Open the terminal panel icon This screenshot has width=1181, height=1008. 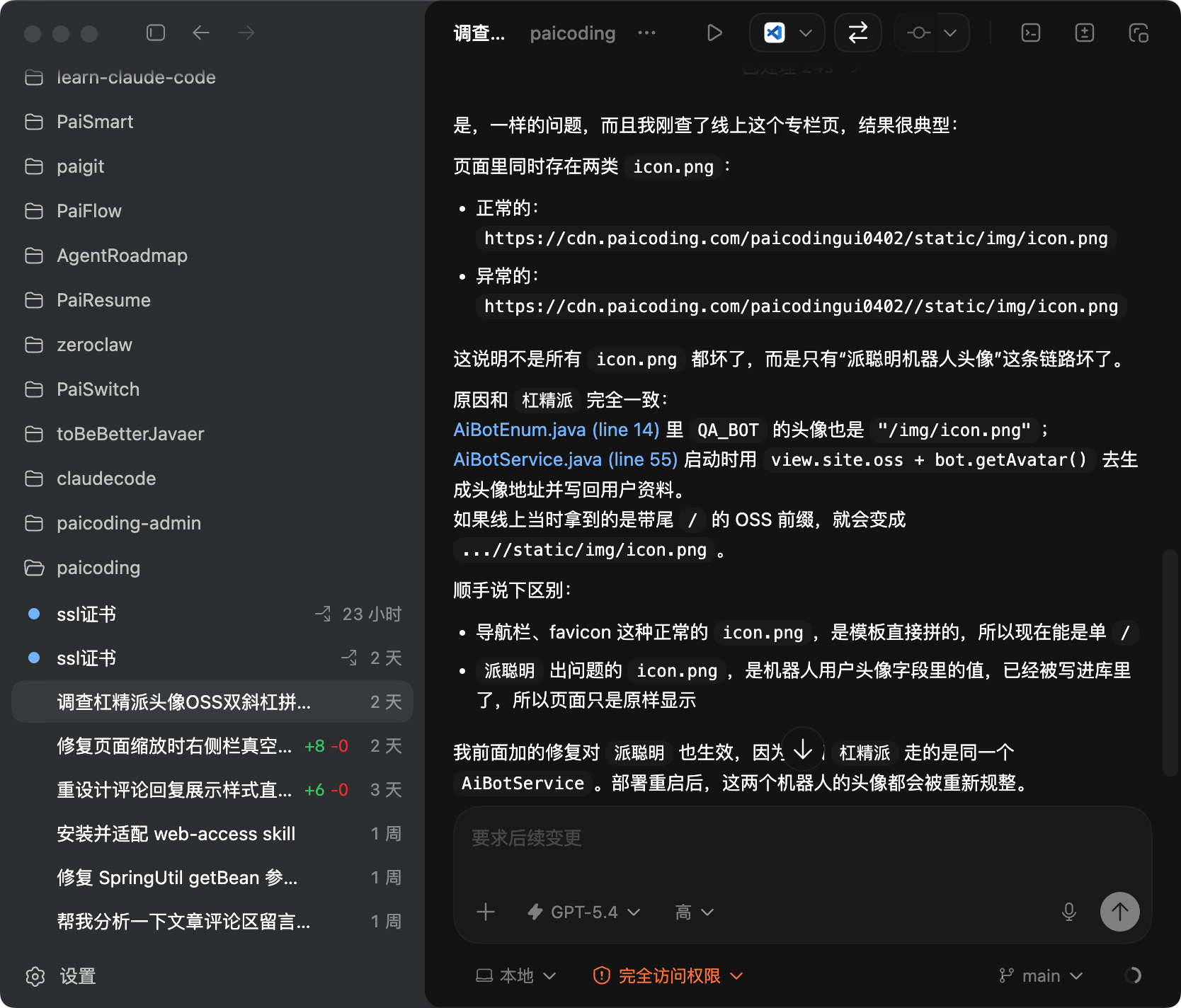click(x=1031, y=33)
